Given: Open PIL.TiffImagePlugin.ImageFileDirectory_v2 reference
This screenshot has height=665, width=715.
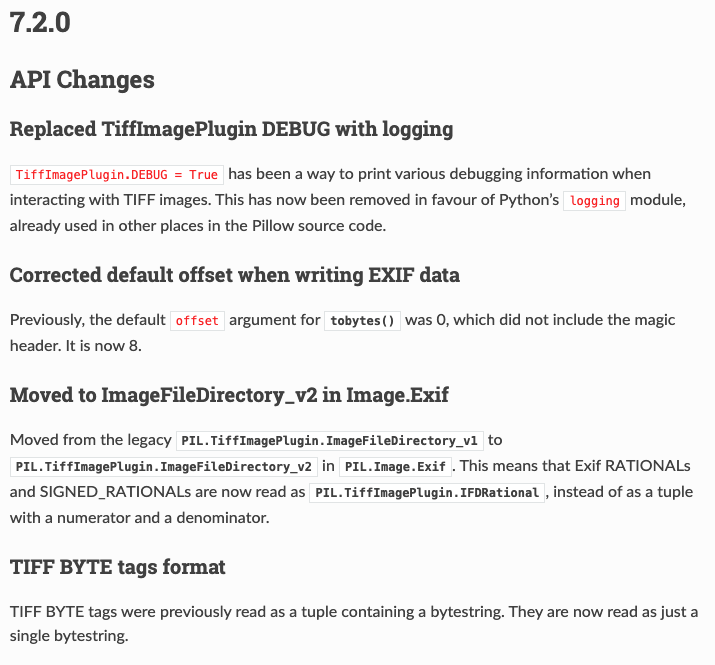Looking at the screenshot, I should coord(164,467).
